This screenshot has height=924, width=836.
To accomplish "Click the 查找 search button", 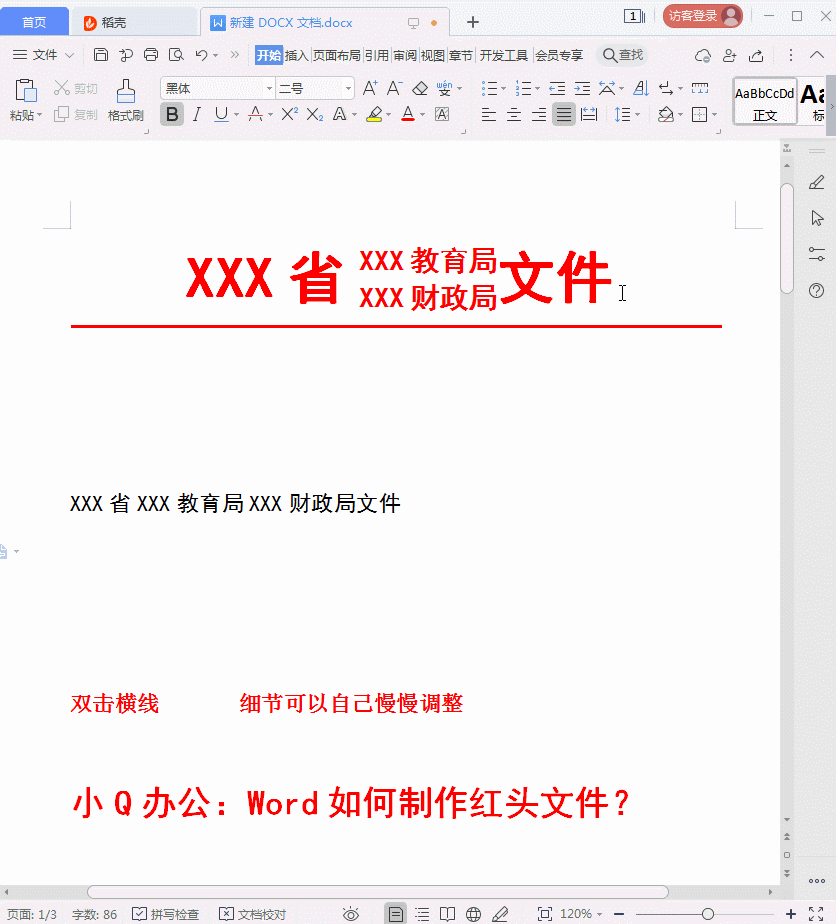I will pyautogui.click(x=621, y=55).
